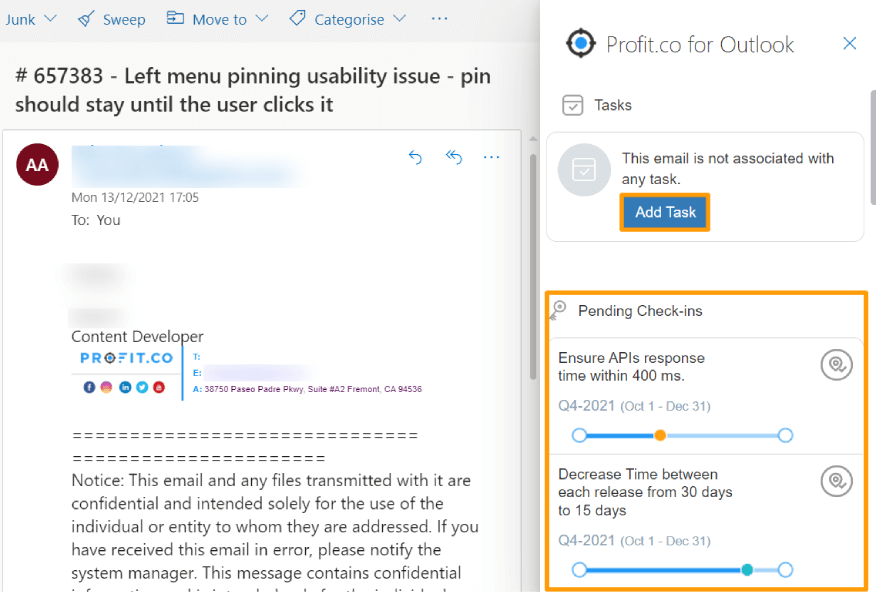Click the Add Task button
The width and height of the screenshot is (876, 595).
(x=665, y=212)
